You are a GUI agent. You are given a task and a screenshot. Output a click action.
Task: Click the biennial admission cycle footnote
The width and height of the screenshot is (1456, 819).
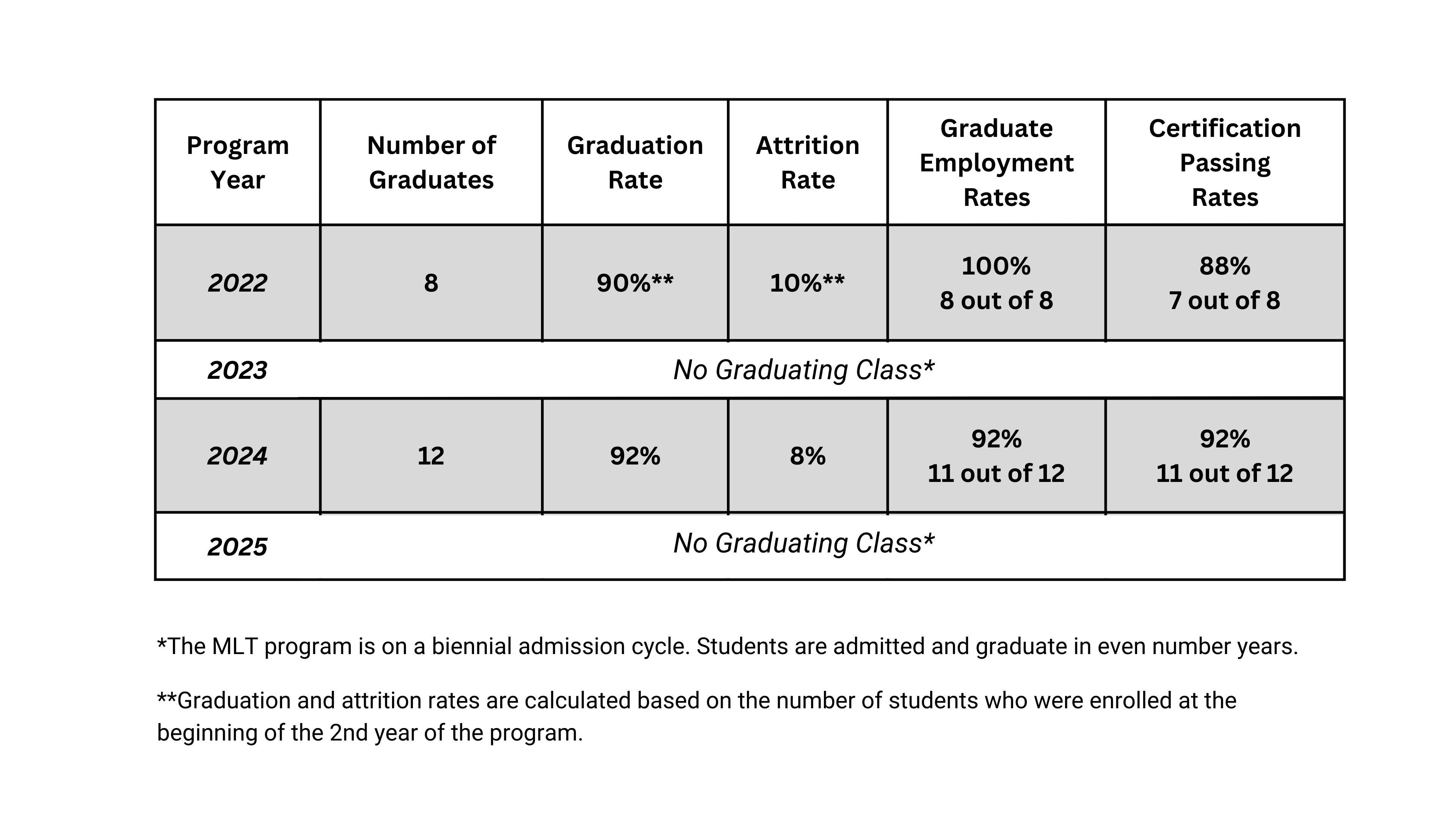[x=728, y=646]
